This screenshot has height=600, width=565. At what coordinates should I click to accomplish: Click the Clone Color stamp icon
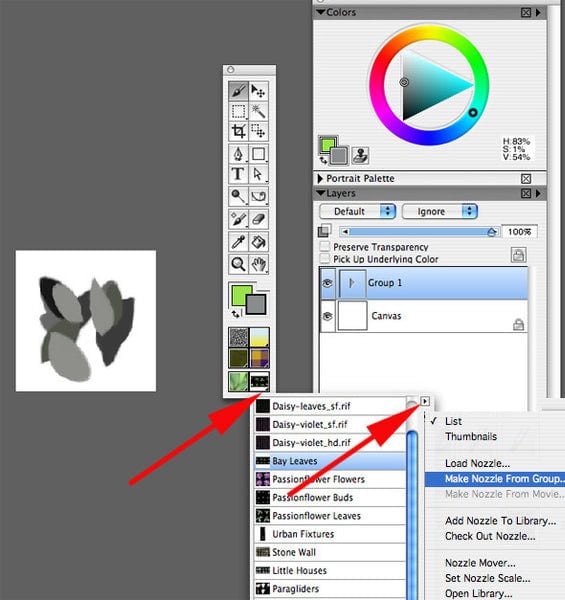[x=360, y=155]
